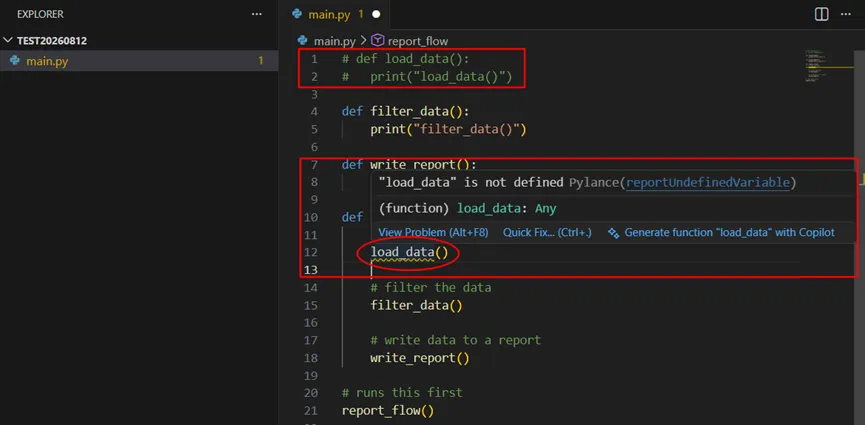Click the Copilot sparkle icon in hover
The height and width of the screenshot is (425, 865).
click(x=613, y=233)
